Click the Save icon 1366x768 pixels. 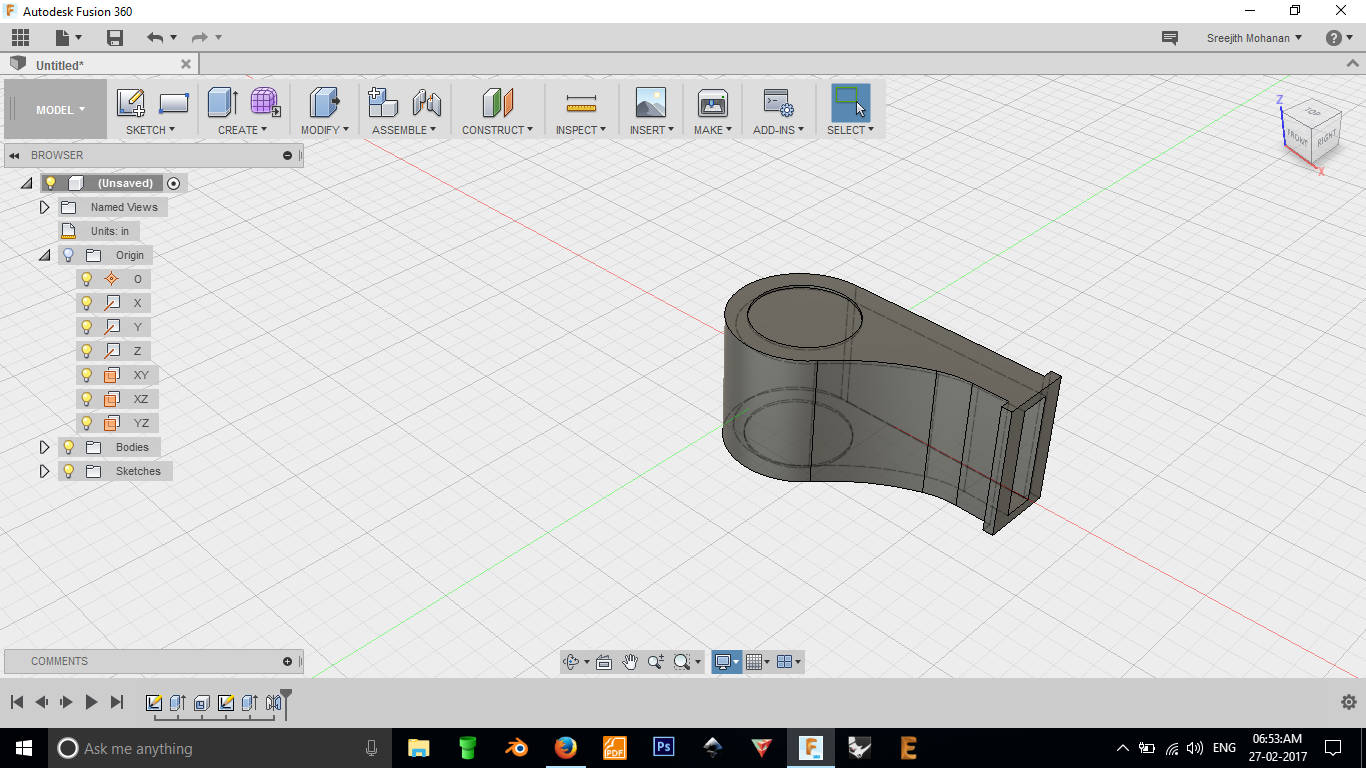tap(115, 38)
